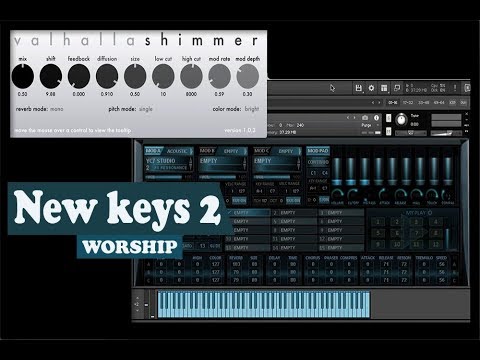
Task: Select rack page 33-48 tab
Action: point(424,103)
